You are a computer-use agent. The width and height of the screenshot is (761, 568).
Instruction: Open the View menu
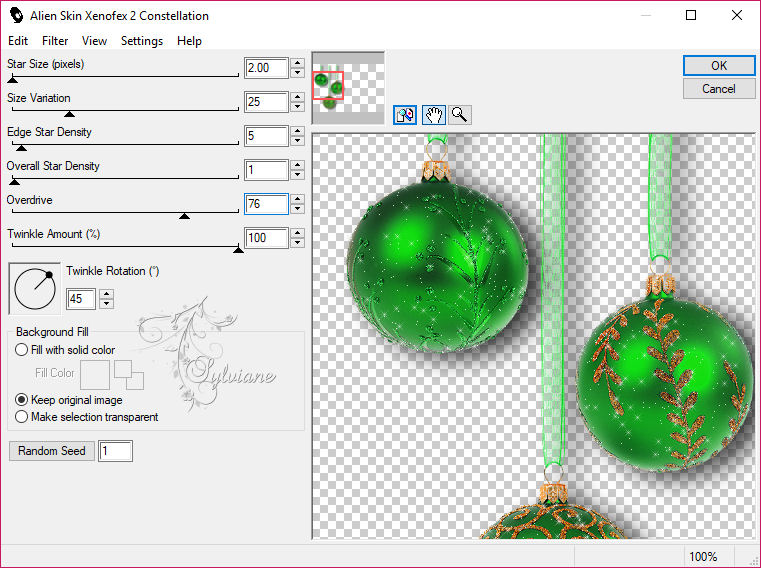point(94,41)
